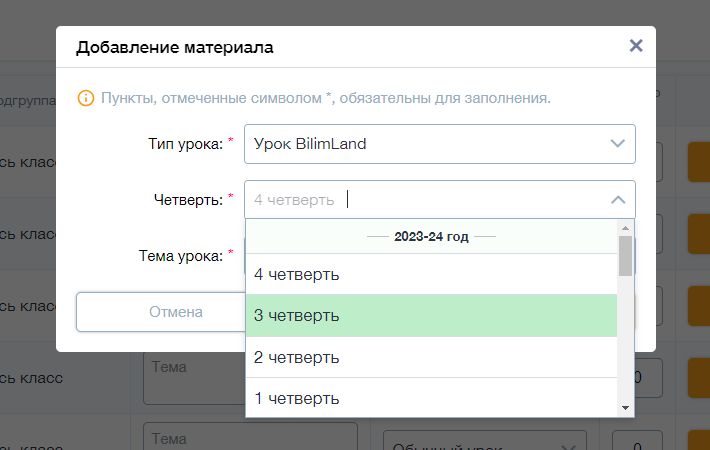Collapse the Четверть dropdown chevron

click(x=618, y=200)
